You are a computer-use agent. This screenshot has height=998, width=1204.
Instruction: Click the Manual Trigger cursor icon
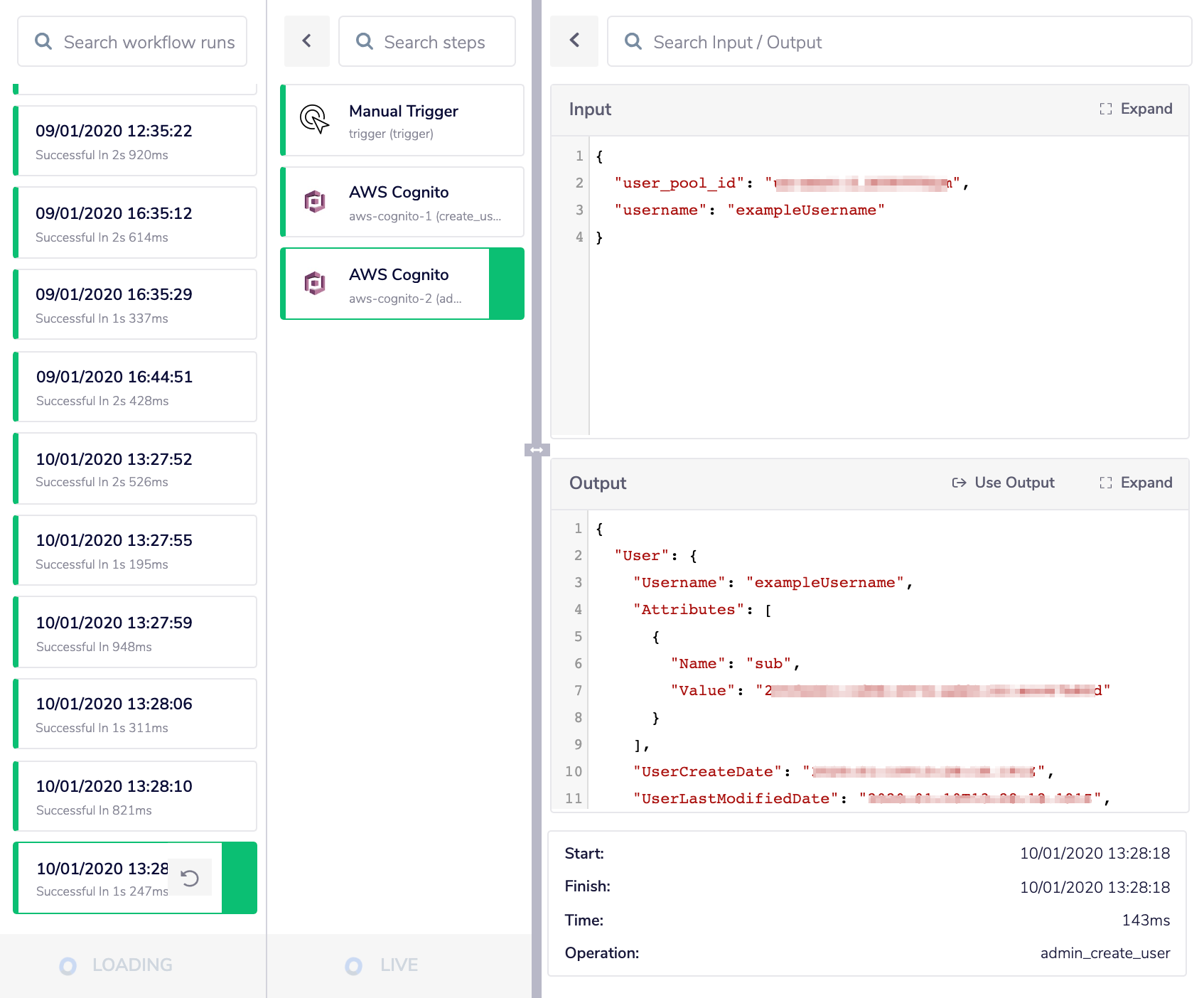pos(314,119)
